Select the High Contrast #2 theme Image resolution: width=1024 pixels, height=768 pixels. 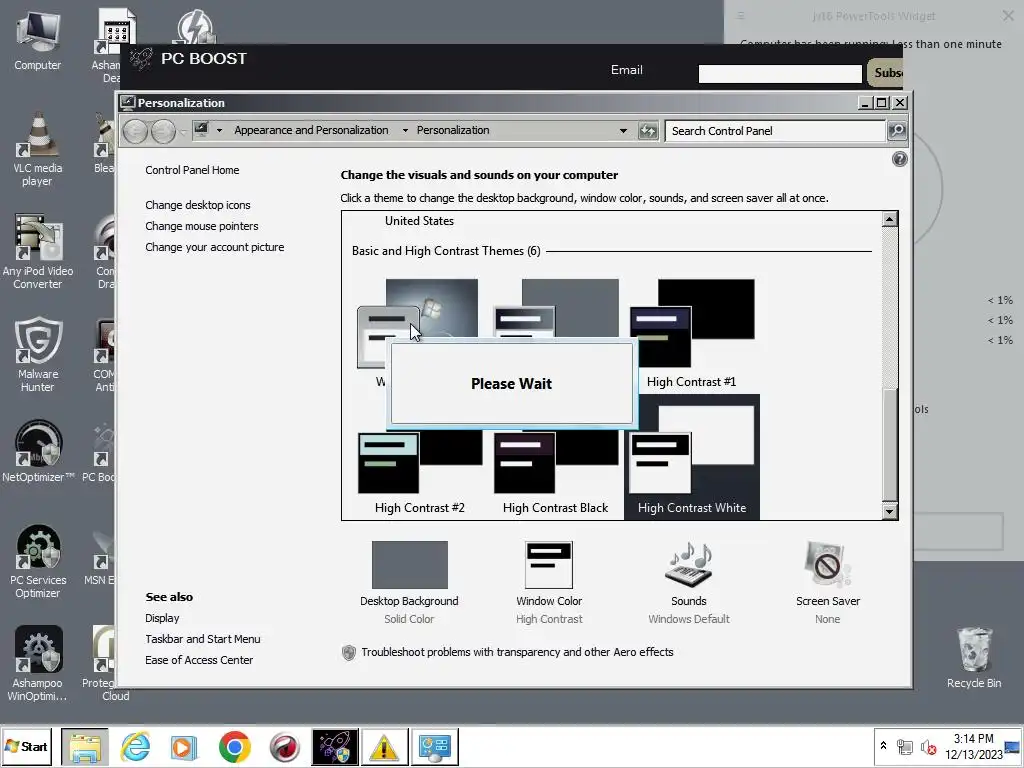click(x=420, y=472)
